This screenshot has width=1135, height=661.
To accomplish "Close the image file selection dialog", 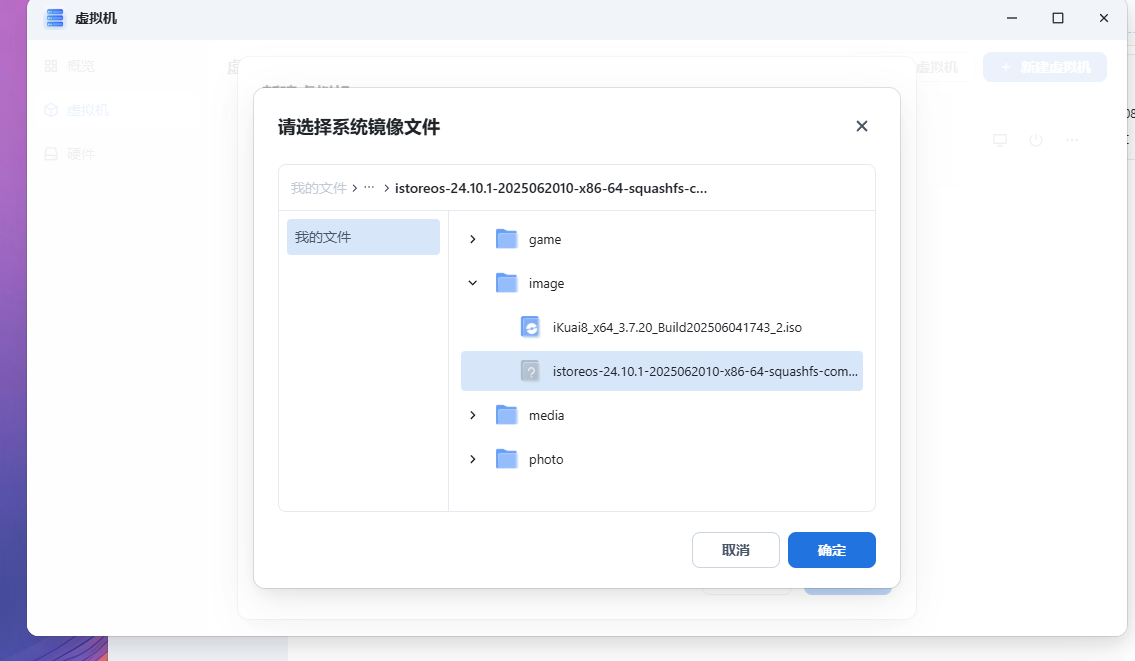I will pyautogui.click(x=862, y=126).
